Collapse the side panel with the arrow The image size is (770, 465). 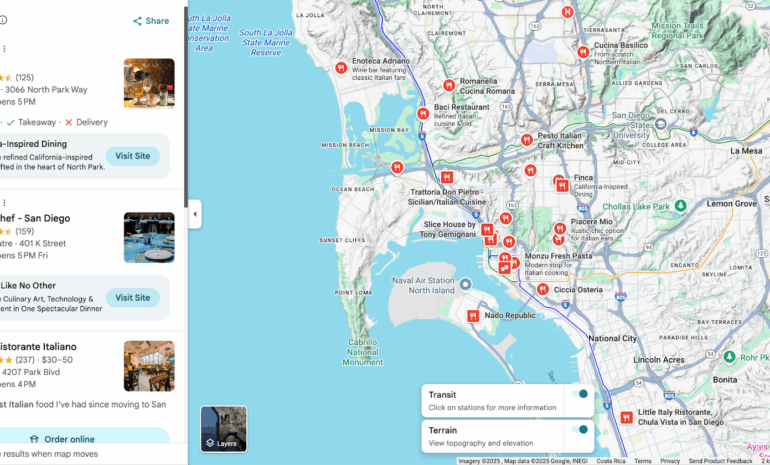pos(195,214)
